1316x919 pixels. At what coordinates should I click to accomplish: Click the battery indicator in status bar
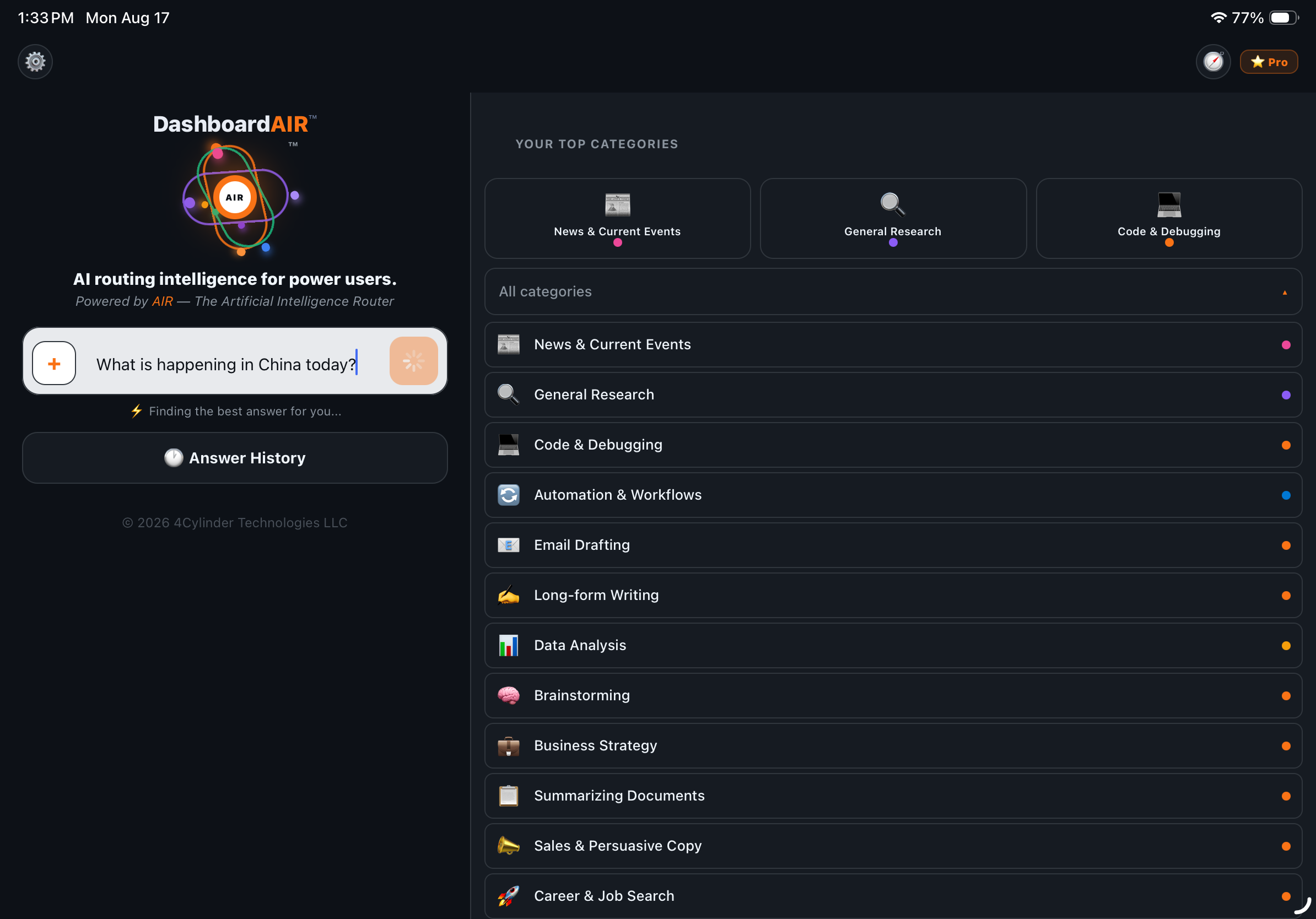1283,18
